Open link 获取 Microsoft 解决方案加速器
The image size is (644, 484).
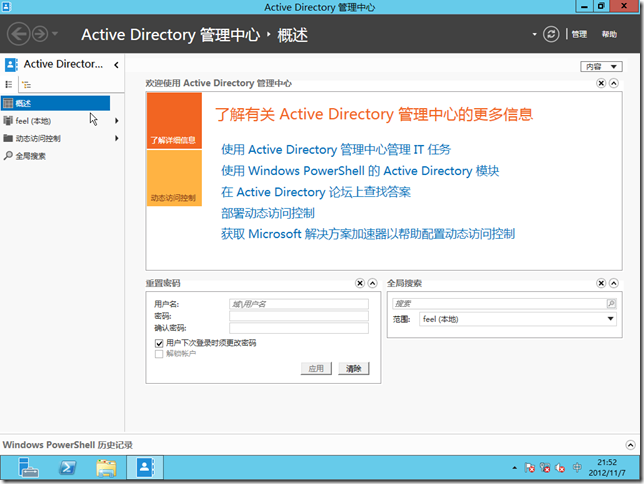click(368, 234)
